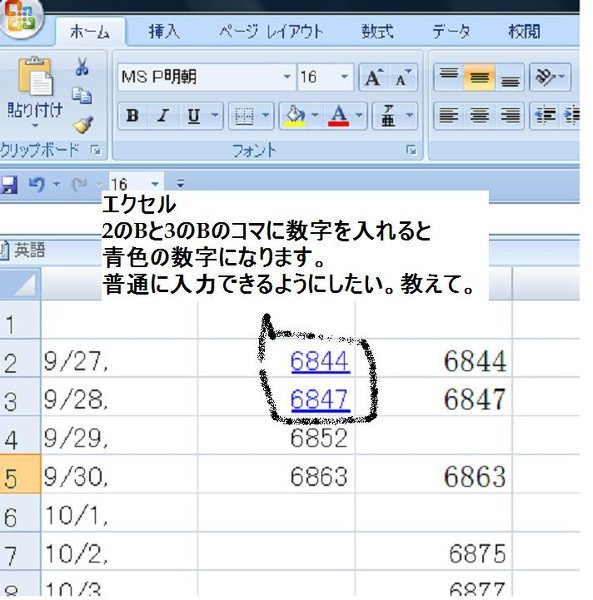Select row 5 header
The image size is (593, 600).
click(20, 474)
